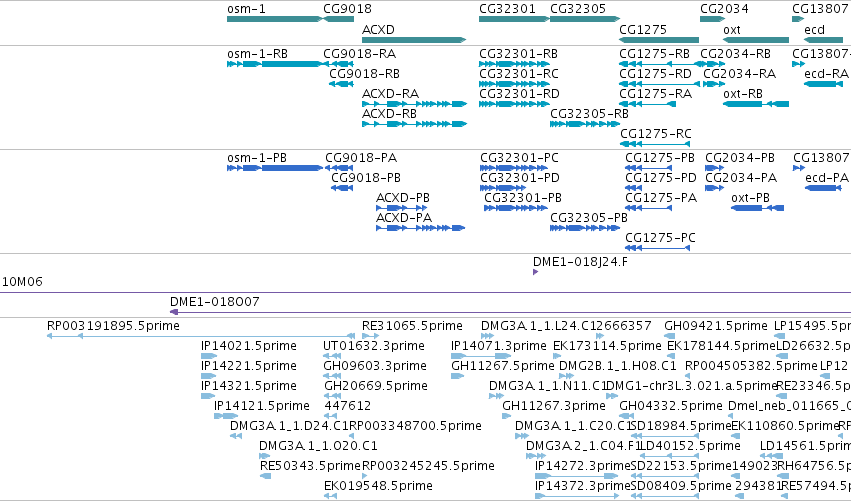
Task: Select EST RE50343.5prime
Action: tap(265, 476)
